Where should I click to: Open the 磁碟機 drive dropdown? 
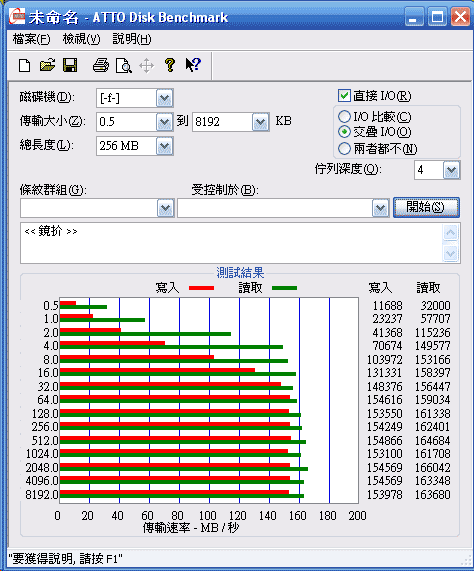click(x=165, y=98)
